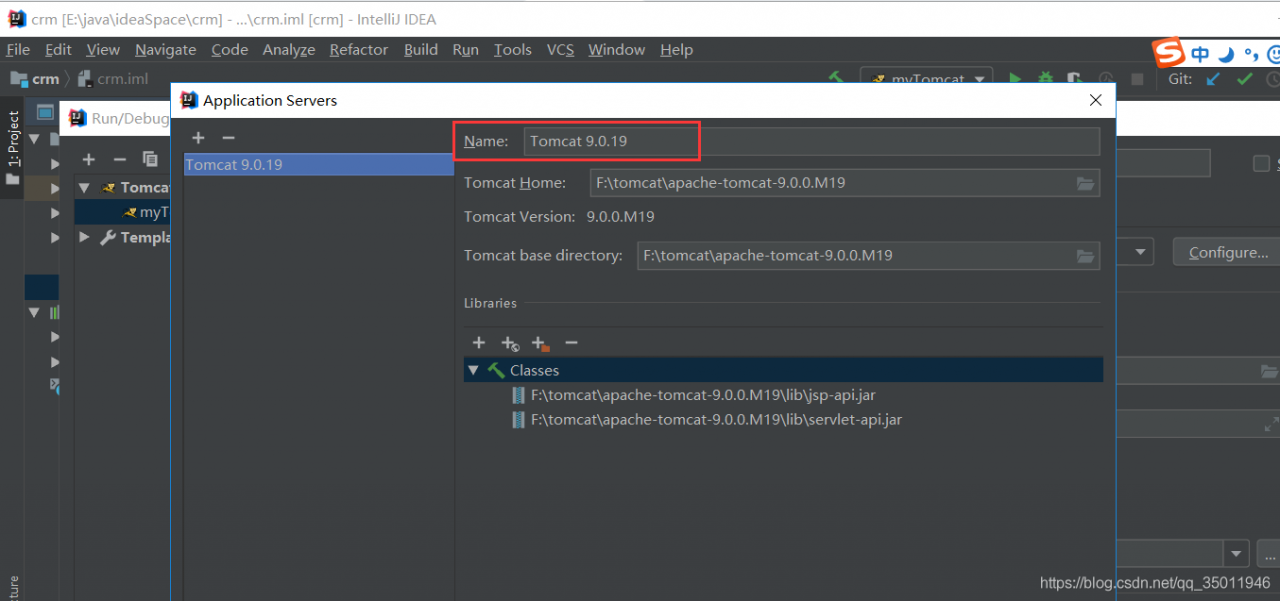Add a new application server
The height and width of the screenshot is (601, 1280).
198,138
